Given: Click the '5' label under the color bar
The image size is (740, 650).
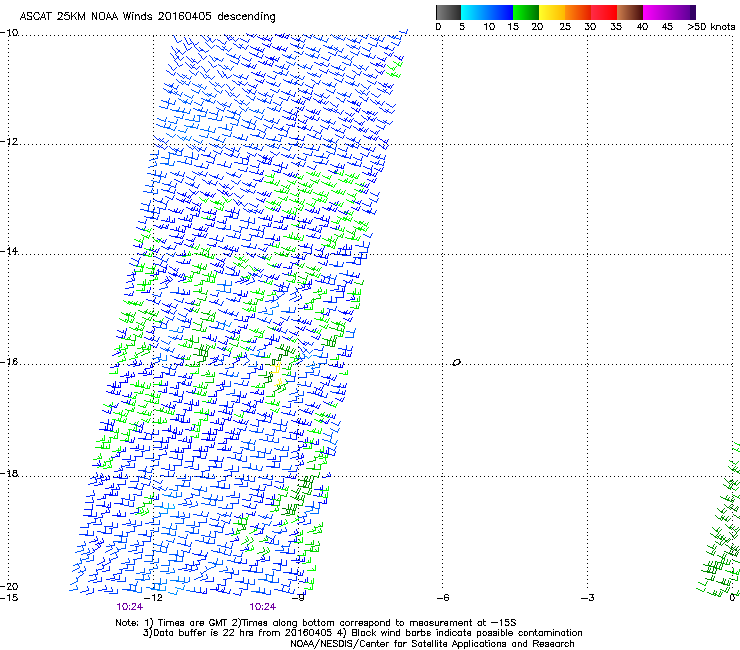Looking at the screenshot, I should point(462,27).
